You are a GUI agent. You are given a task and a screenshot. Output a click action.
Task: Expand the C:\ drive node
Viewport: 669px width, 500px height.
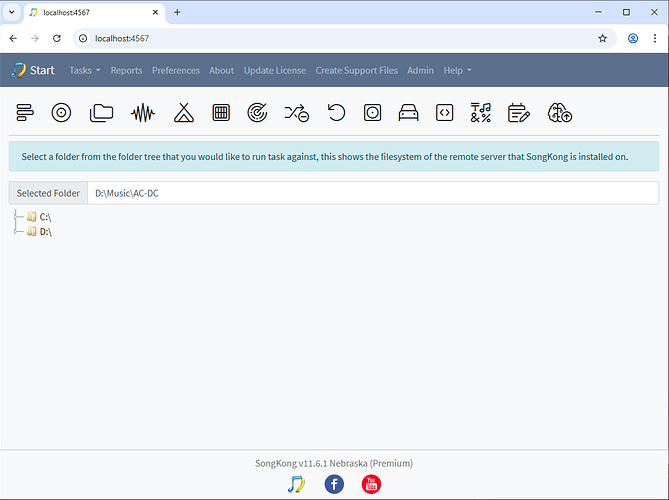(x=16, y=217)
